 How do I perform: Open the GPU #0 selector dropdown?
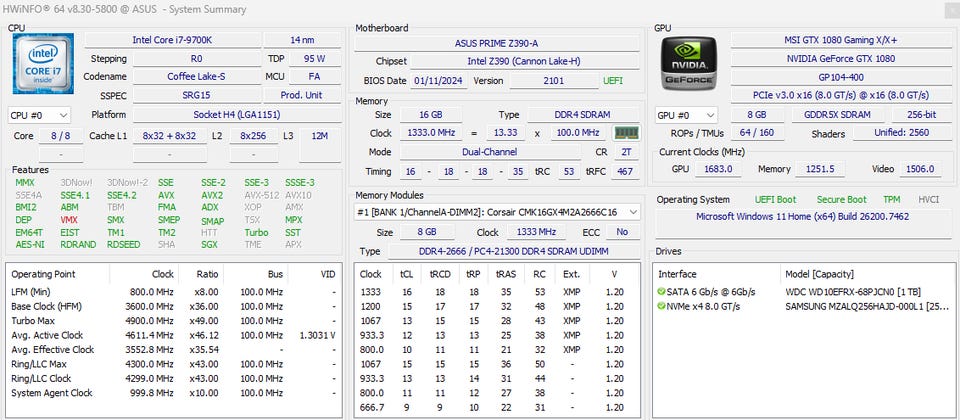click(x=686, y=115)
